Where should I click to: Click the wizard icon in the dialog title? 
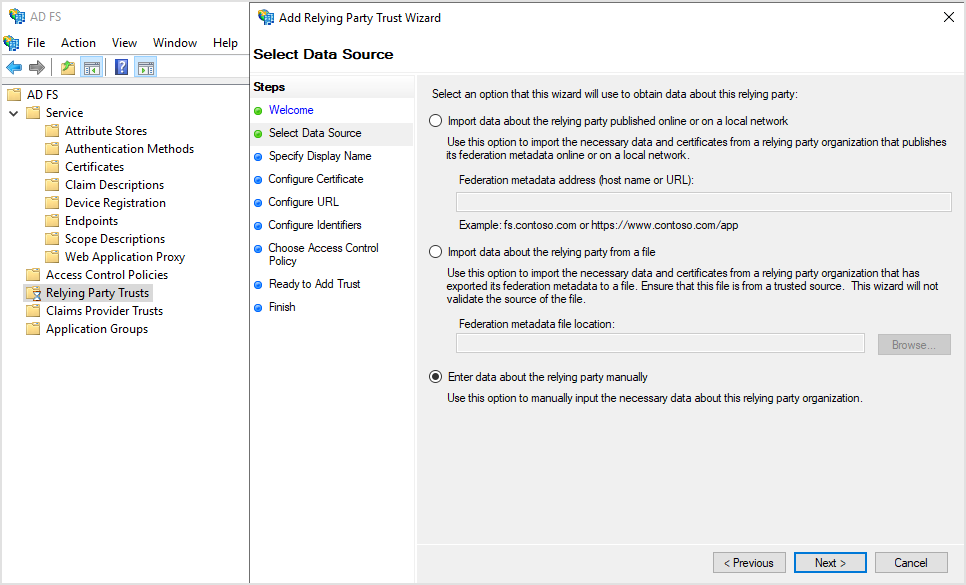click(x=265, y=17)
